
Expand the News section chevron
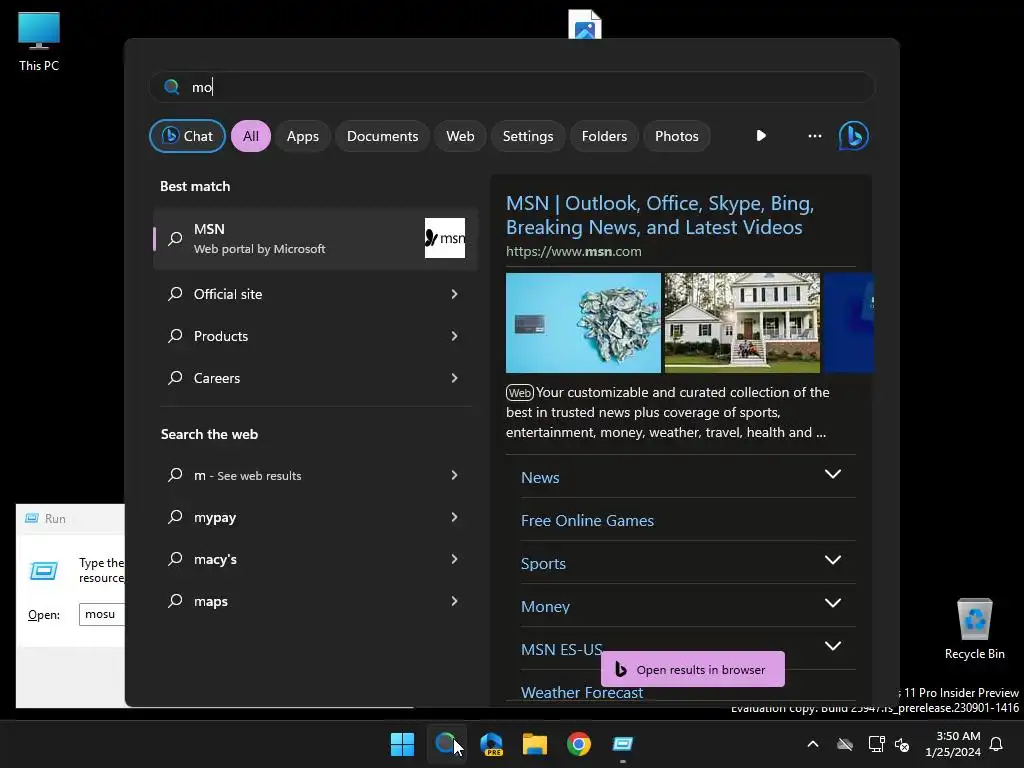[x=833, y=474]
